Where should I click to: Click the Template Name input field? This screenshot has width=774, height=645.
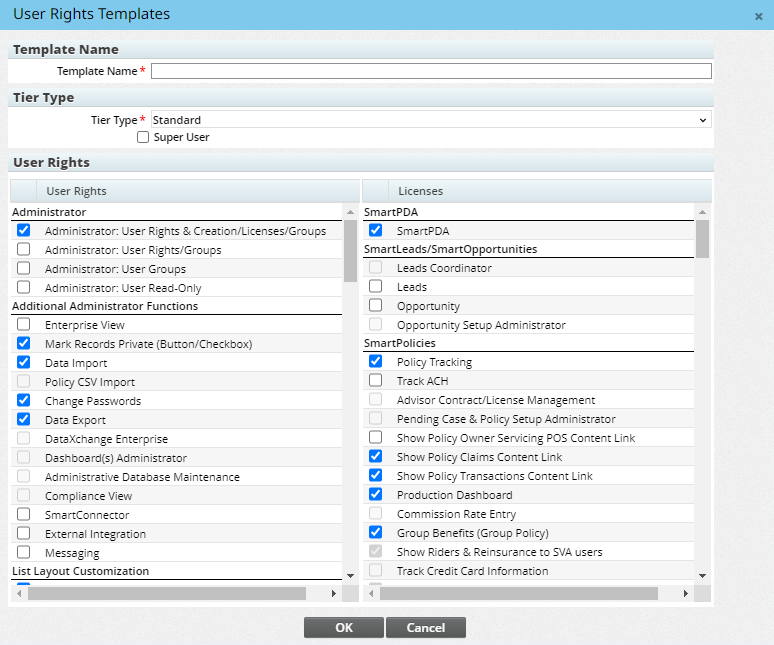tap(431, 71)
